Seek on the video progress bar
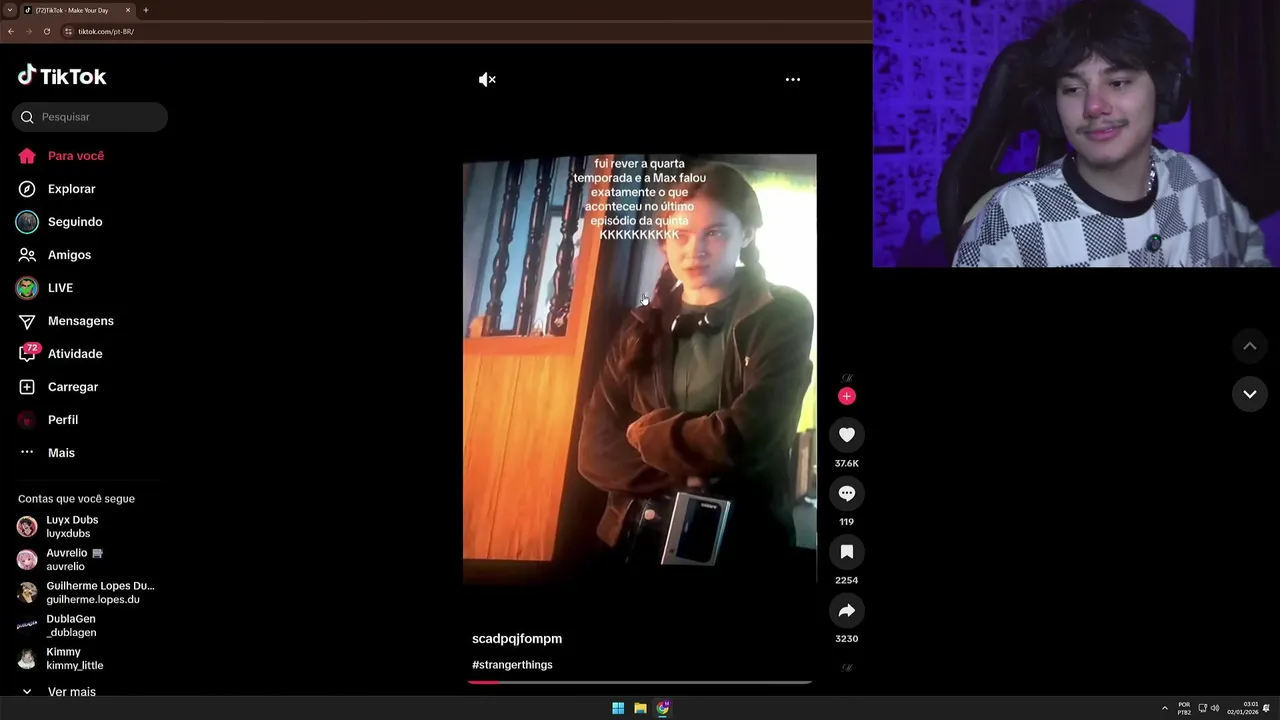Screen dimensions: 1280x720 640,682
